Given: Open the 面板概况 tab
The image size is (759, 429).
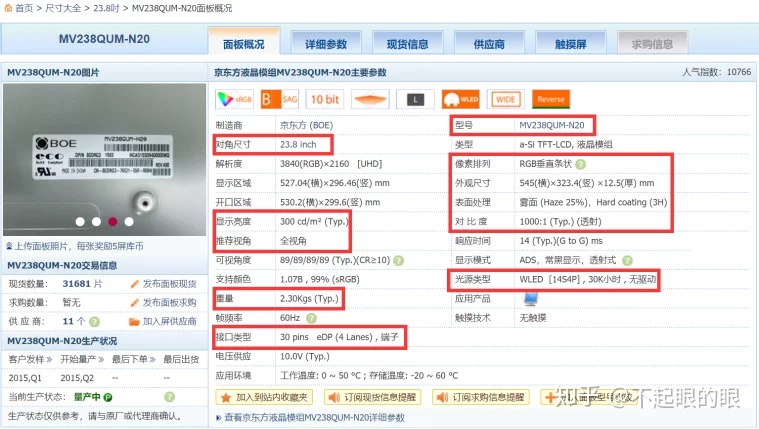Looking at the screenshot, I should point(244,42).
